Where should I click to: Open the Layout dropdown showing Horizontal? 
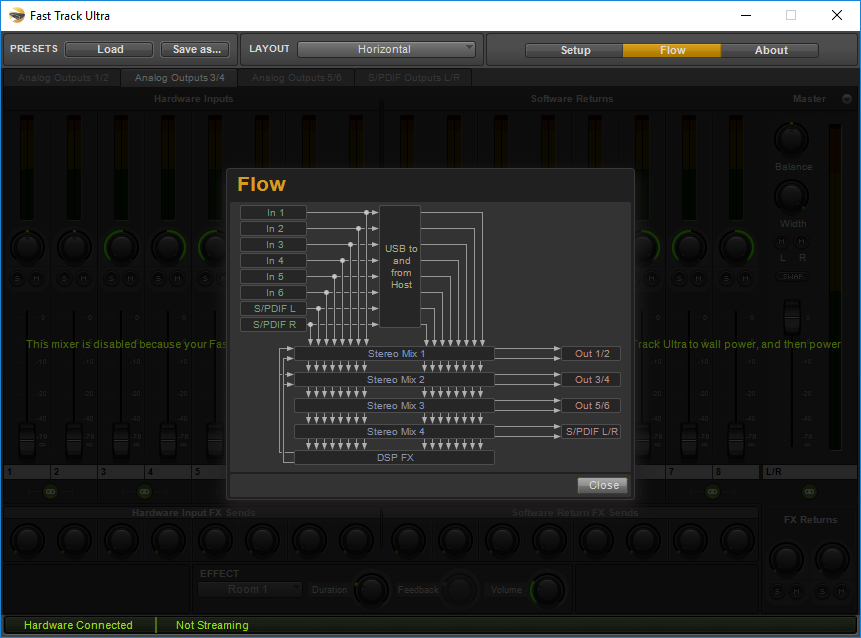pyautogui.click(x=388, y=50)
